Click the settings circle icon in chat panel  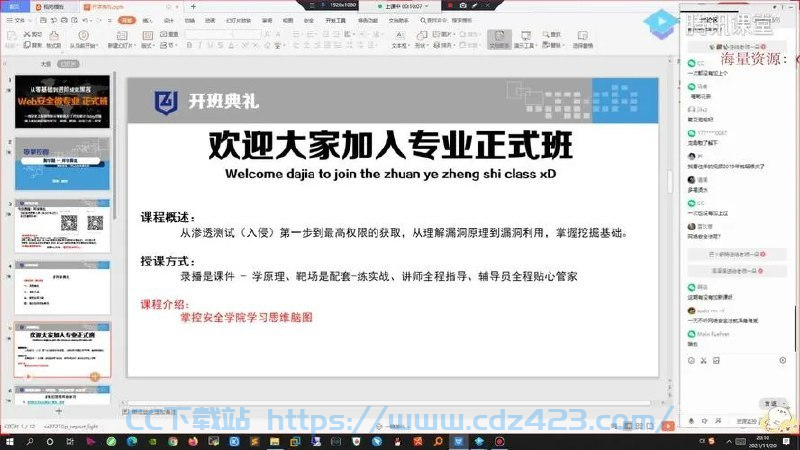pyautogui.click(x=783, y=361)
